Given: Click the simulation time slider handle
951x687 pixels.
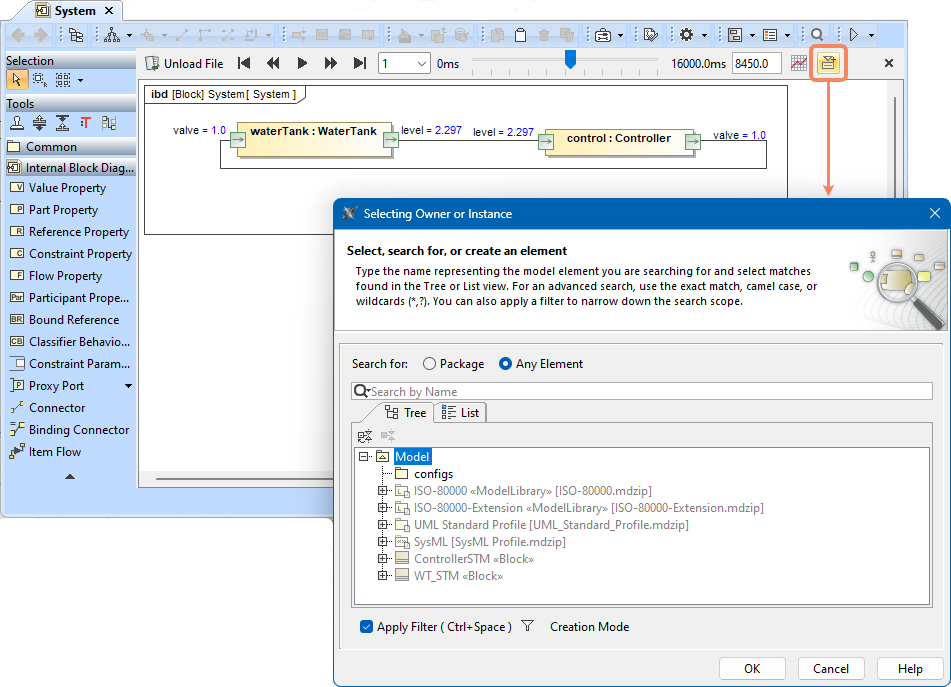Looking at the screenshot, I should point(570,60).
